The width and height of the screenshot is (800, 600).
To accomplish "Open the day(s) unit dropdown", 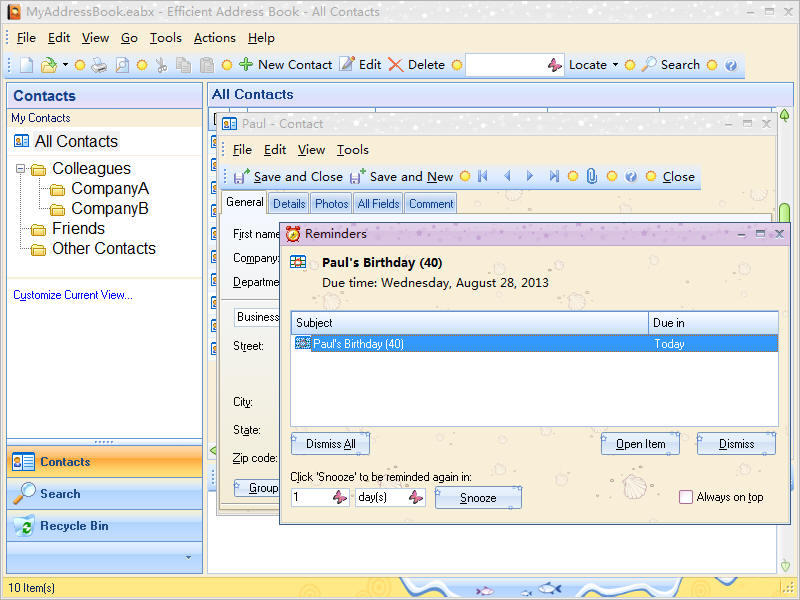I will 416,497.
